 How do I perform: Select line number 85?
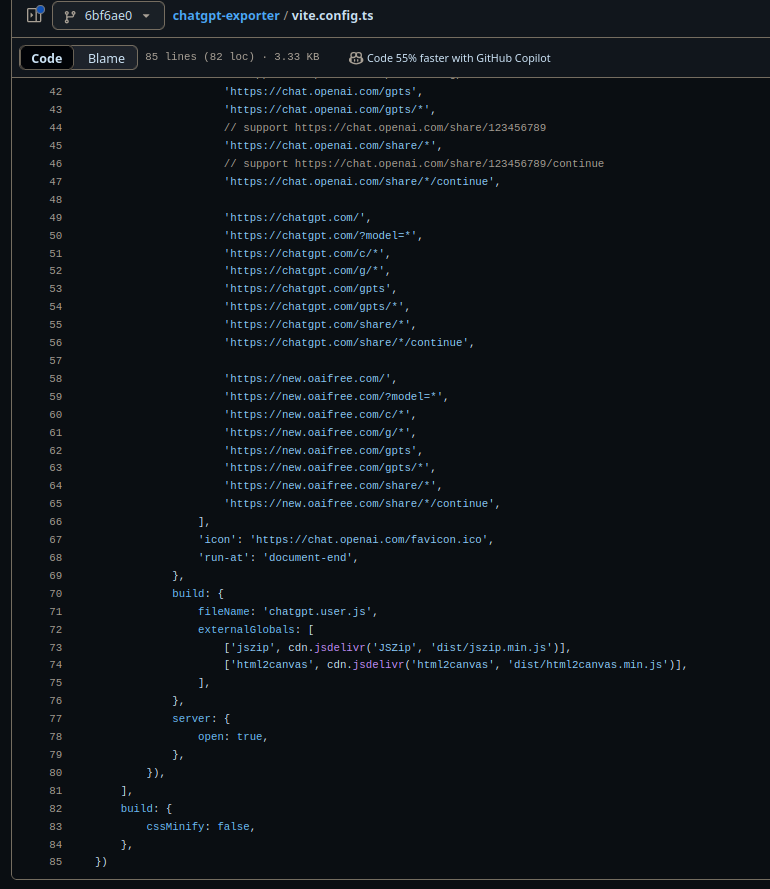tap(56, 862)
